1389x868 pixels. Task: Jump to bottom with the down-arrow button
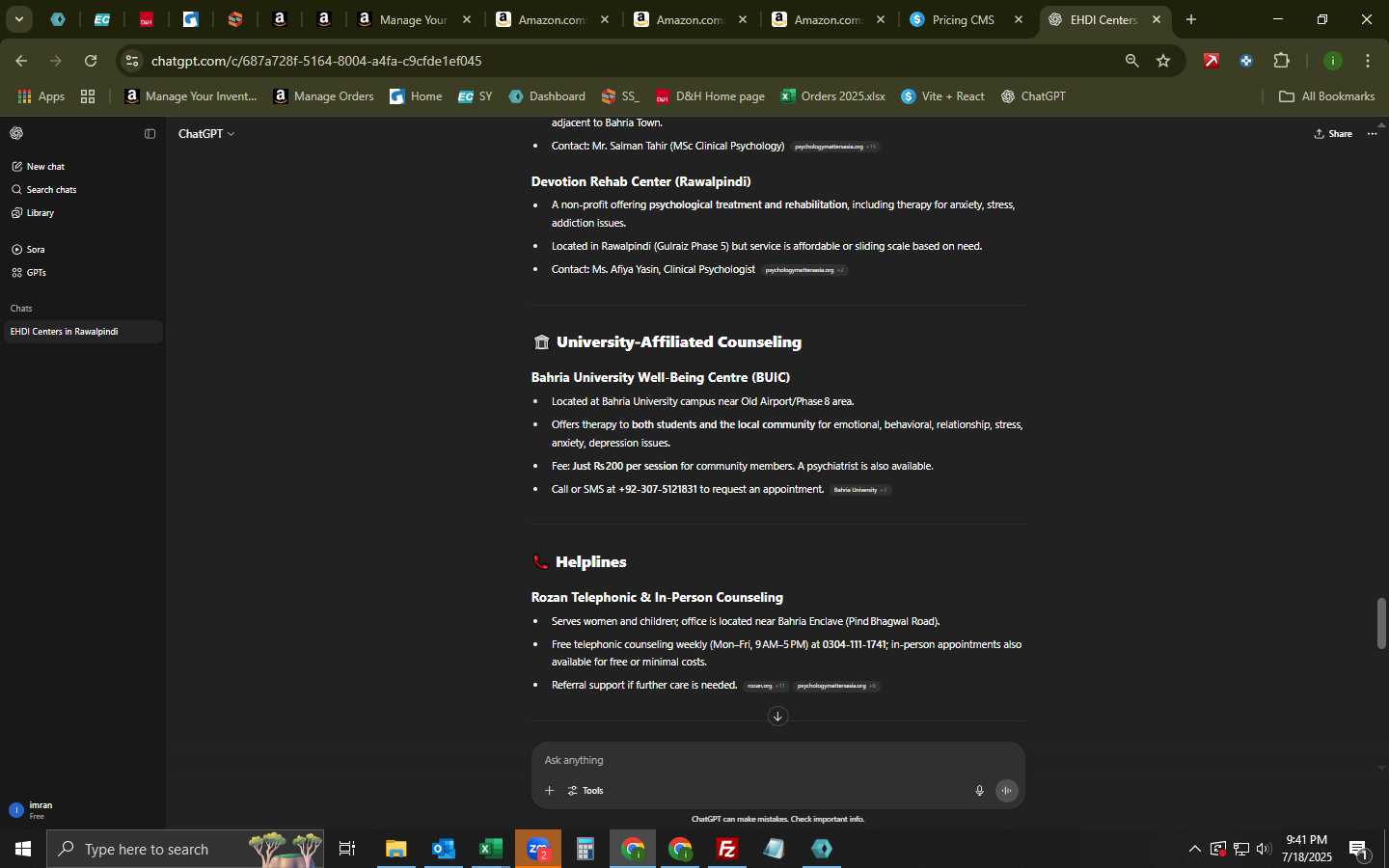777,717
